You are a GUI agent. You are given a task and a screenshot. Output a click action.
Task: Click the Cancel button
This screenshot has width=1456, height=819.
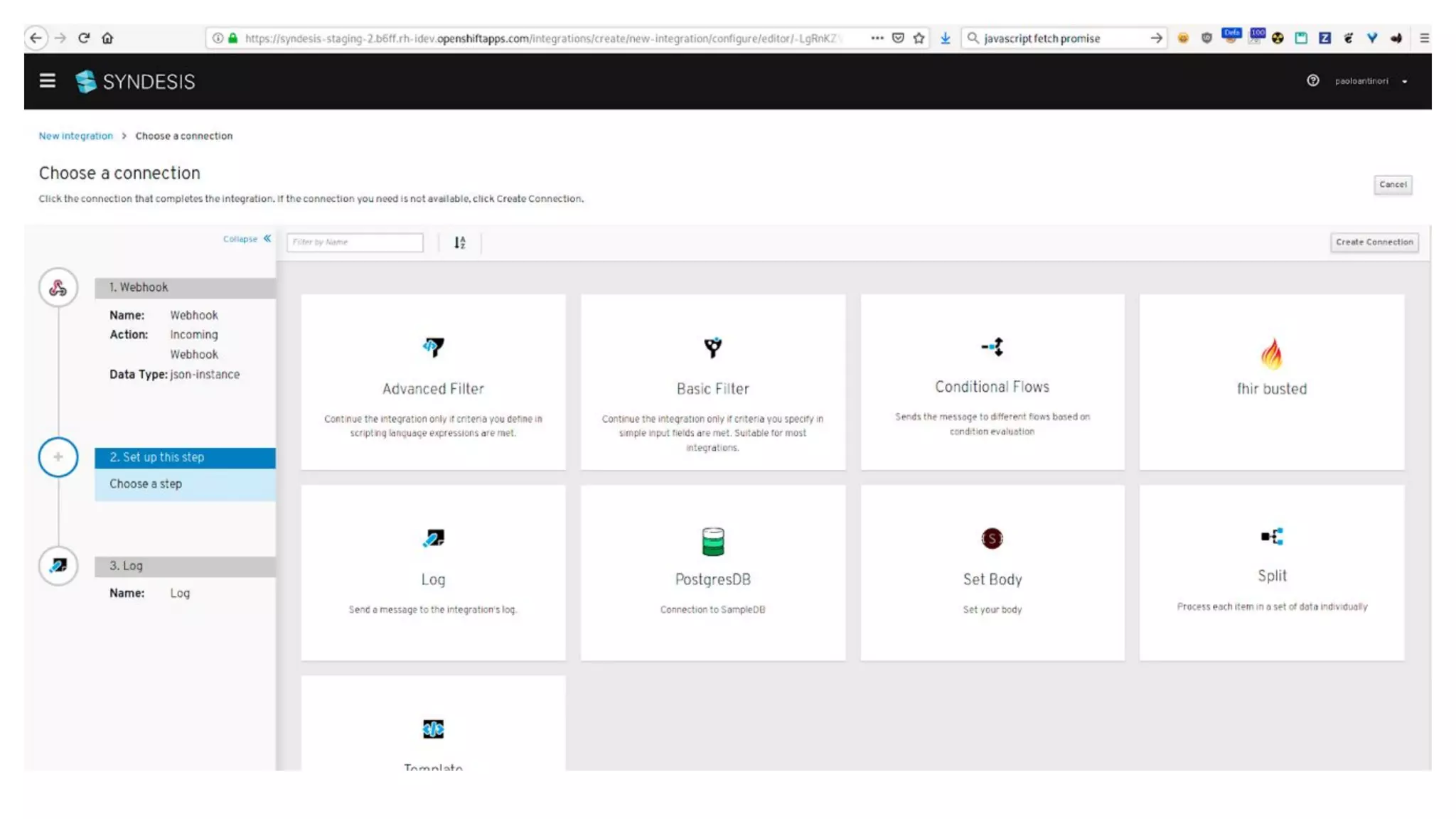tap(1392, 185)
